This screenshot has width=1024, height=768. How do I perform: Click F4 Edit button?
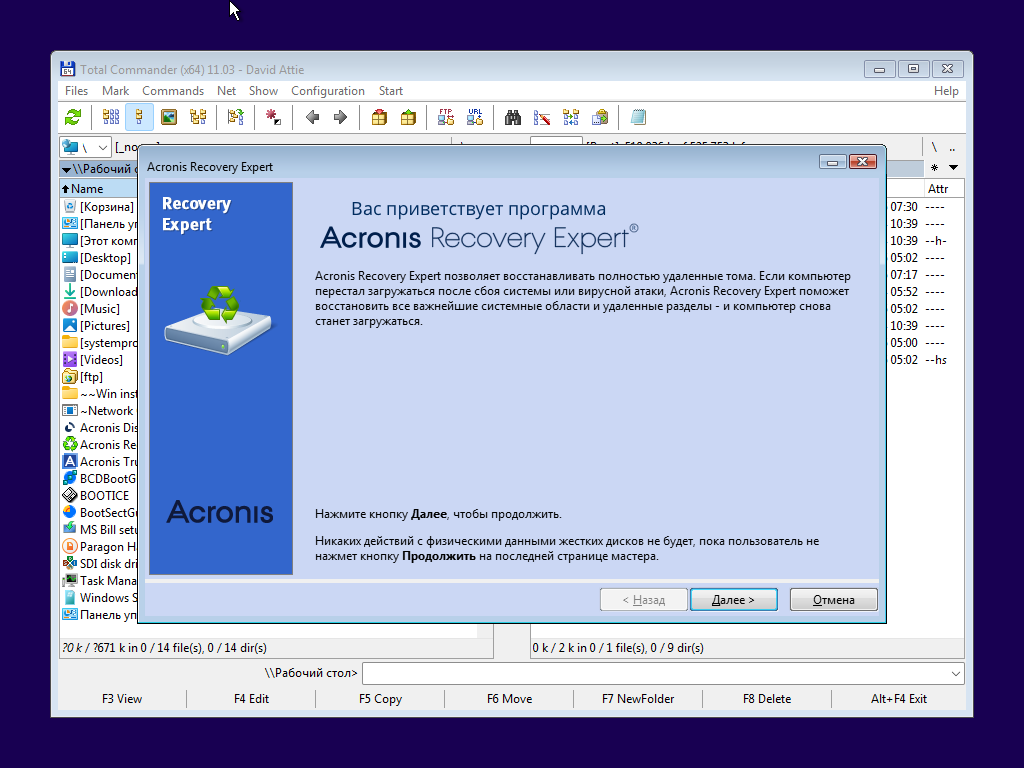(x=251, y=699)
